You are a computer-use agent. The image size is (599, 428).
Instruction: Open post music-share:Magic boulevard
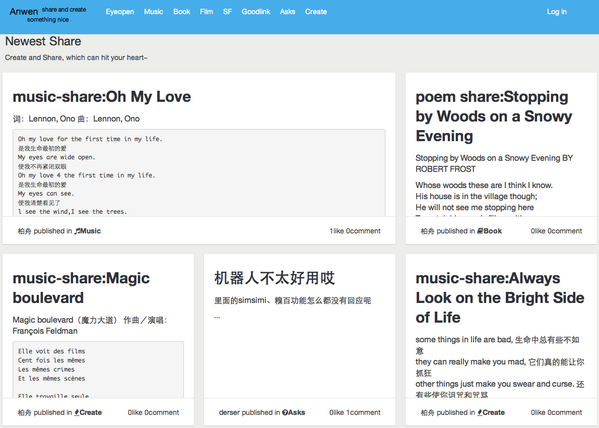tap(81, 288)
